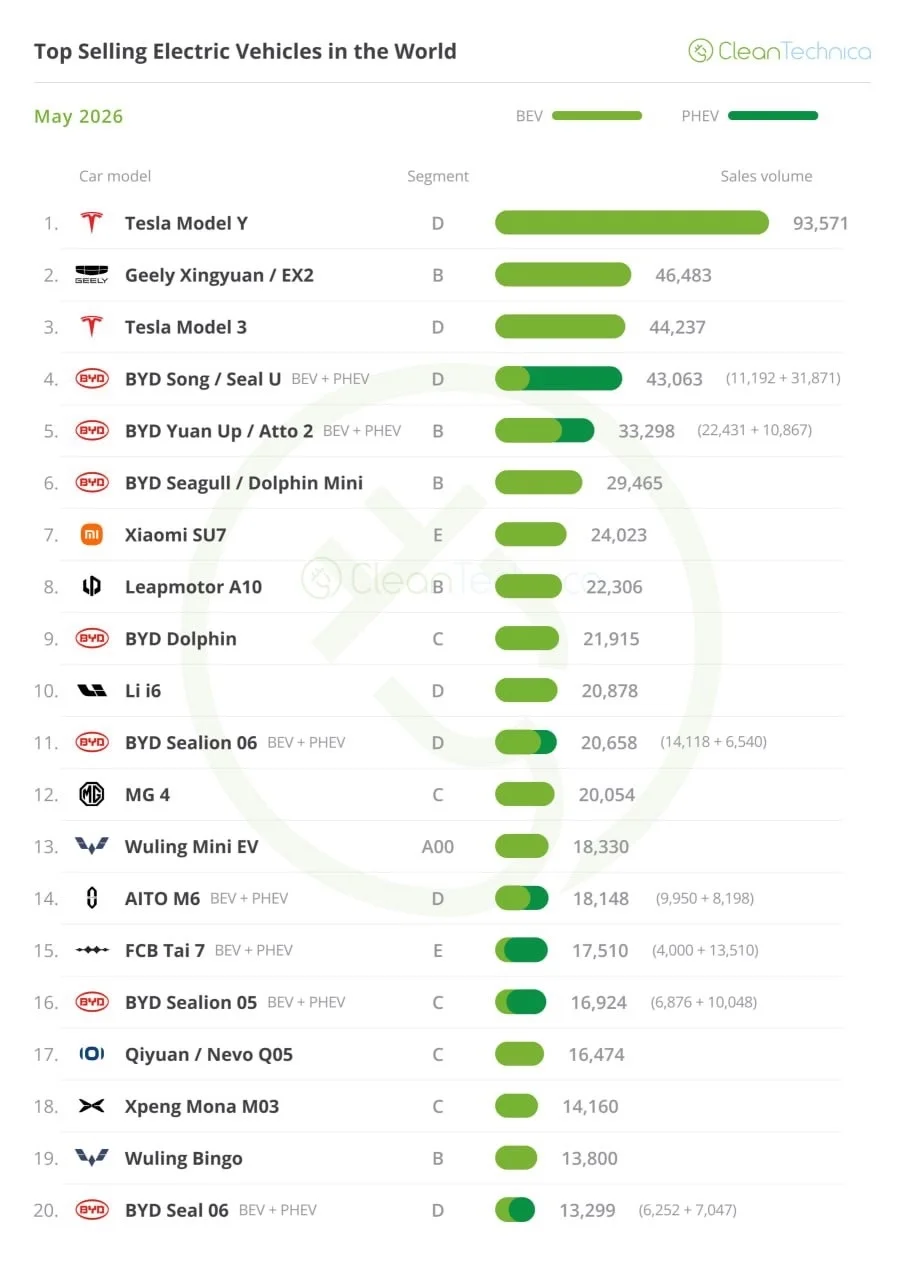Click the BYD Song / Seal U stacked bar
The image size is (903, 1280).
[x=558, y=379]
